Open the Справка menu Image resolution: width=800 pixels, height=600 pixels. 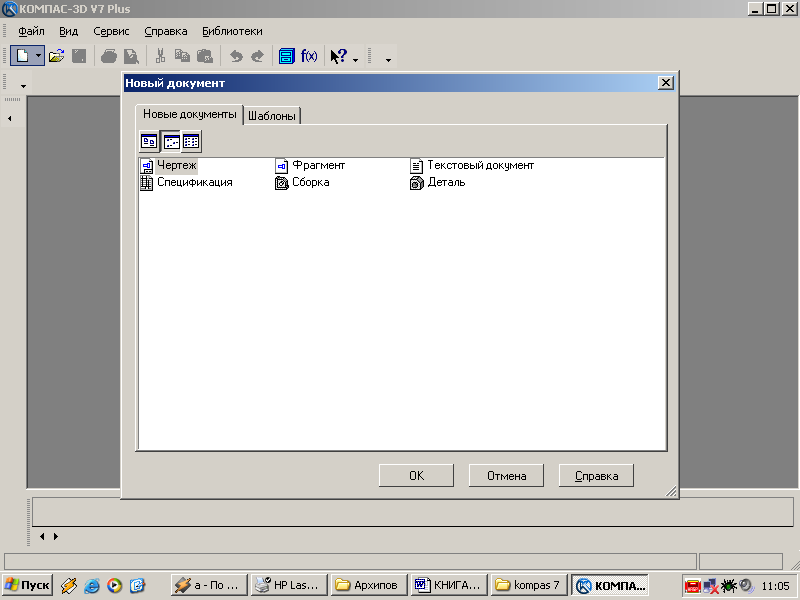[x=166, y=31]
